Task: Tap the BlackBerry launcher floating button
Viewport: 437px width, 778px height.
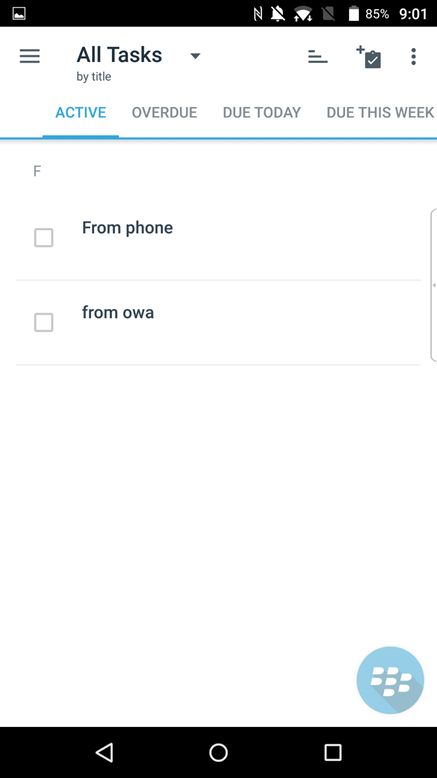Action: pos(390,680)
